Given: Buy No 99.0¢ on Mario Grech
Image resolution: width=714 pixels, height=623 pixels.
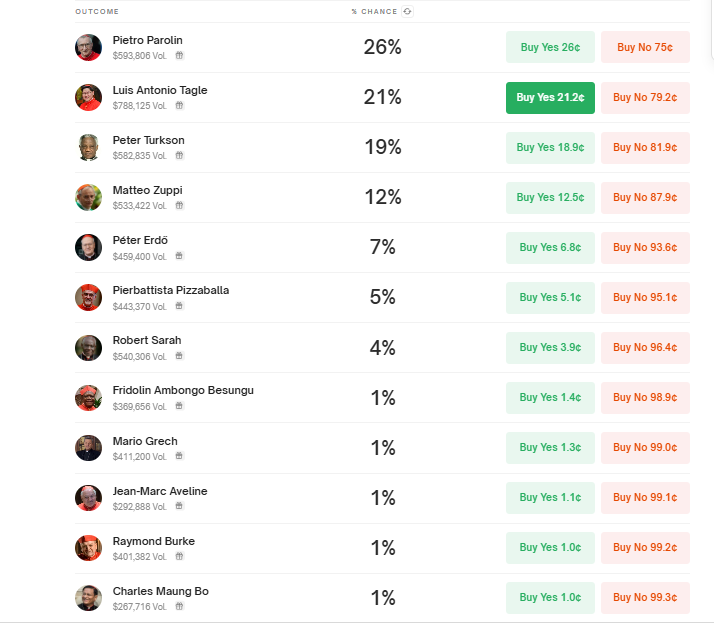Looking at the screenshot, I should (x=645, y=448).
